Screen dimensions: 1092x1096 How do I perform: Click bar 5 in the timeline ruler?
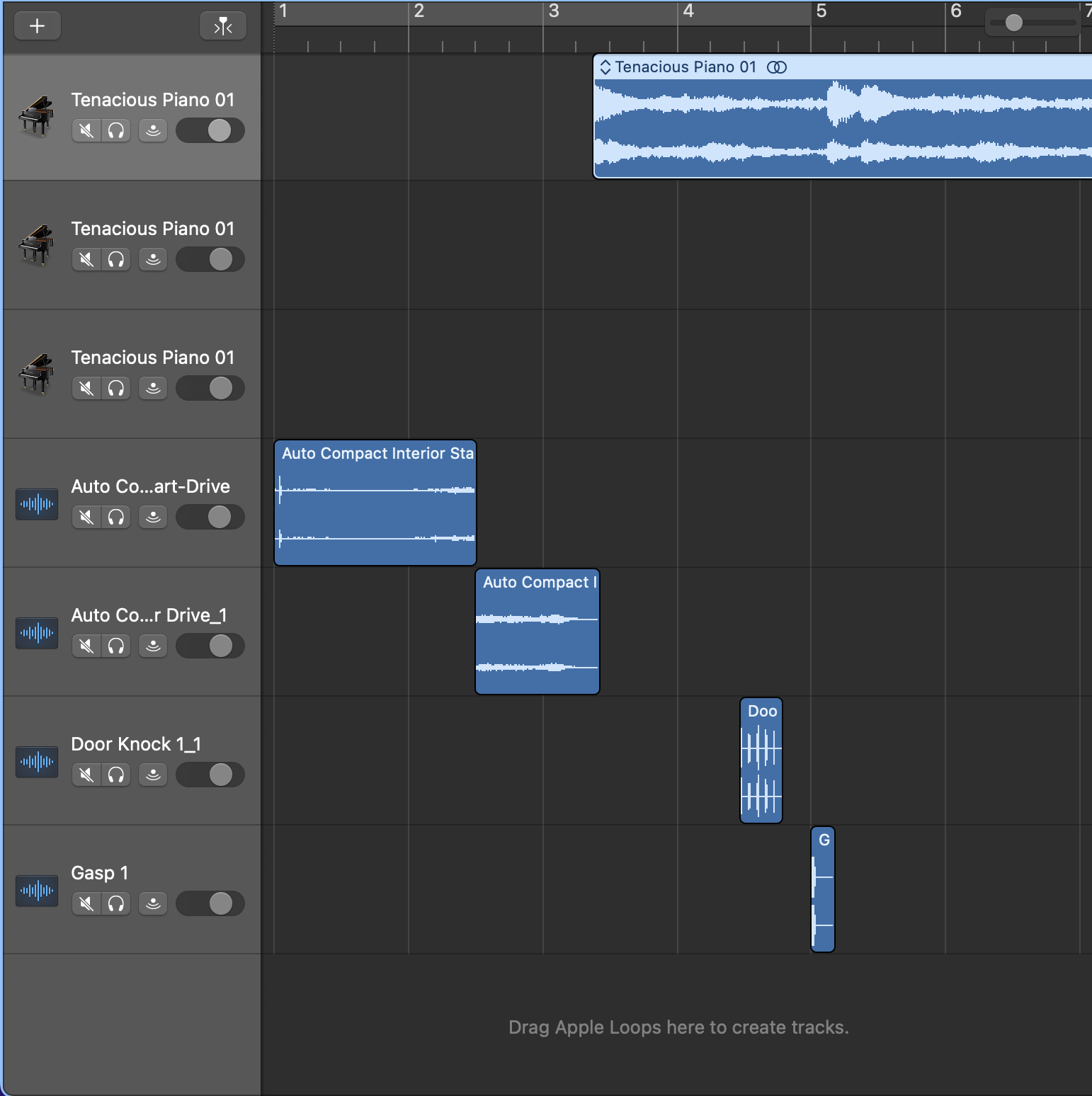tap(821, 11)
